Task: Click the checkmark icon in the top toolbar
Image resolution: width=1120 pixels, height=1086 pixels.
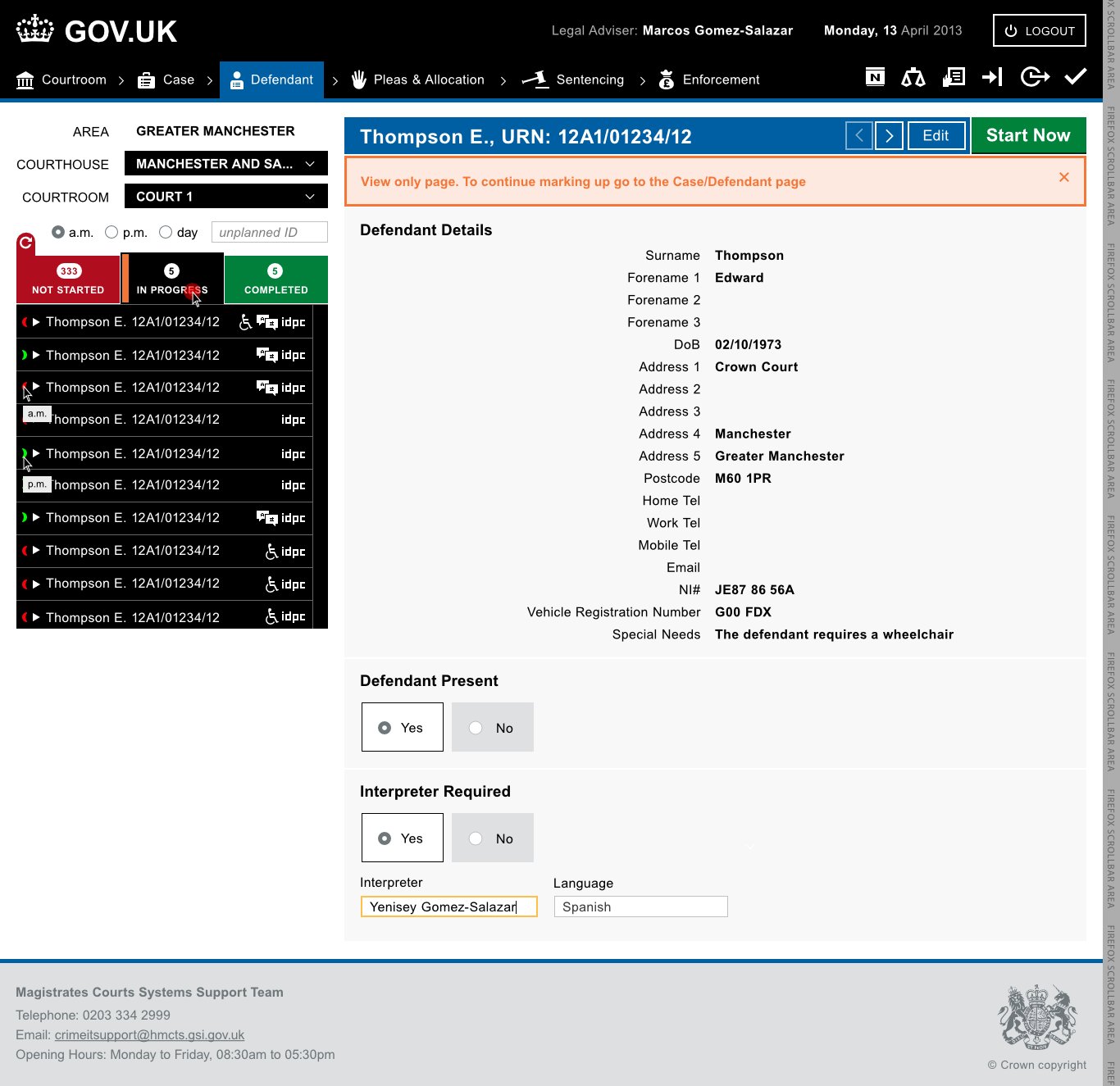Action: pos(1075,77)
